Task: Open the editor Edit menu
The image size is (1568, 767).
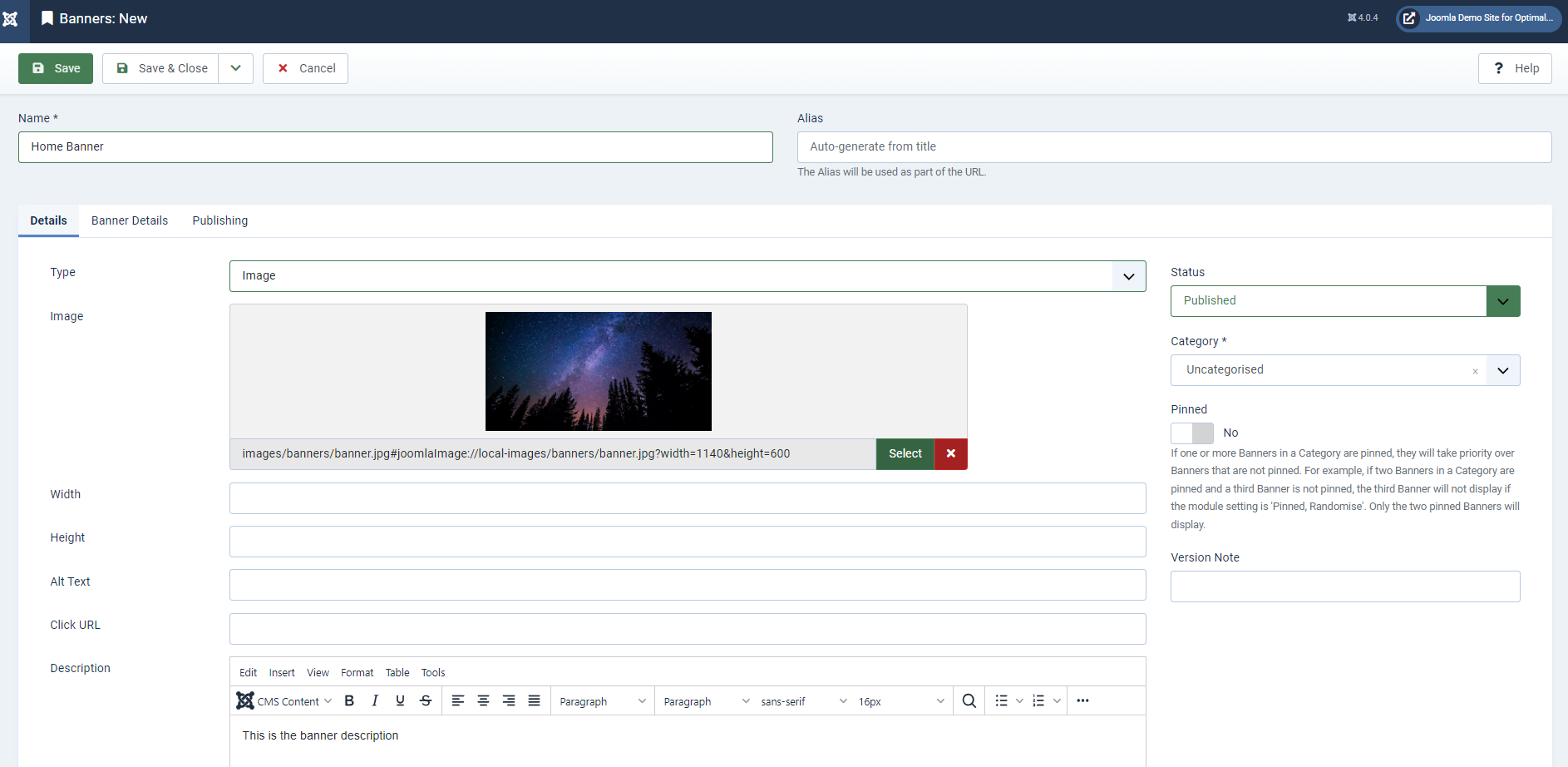Action: pos(248,672)
